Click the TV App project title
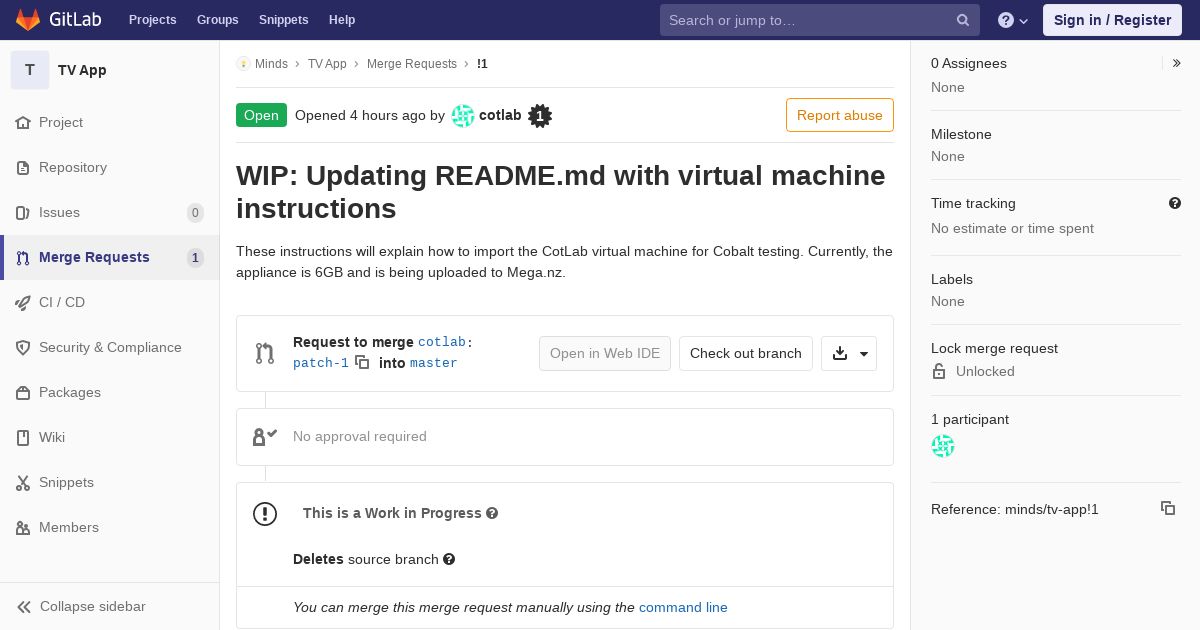Viewport: 1200px width, 630px height. coord(82,70)
